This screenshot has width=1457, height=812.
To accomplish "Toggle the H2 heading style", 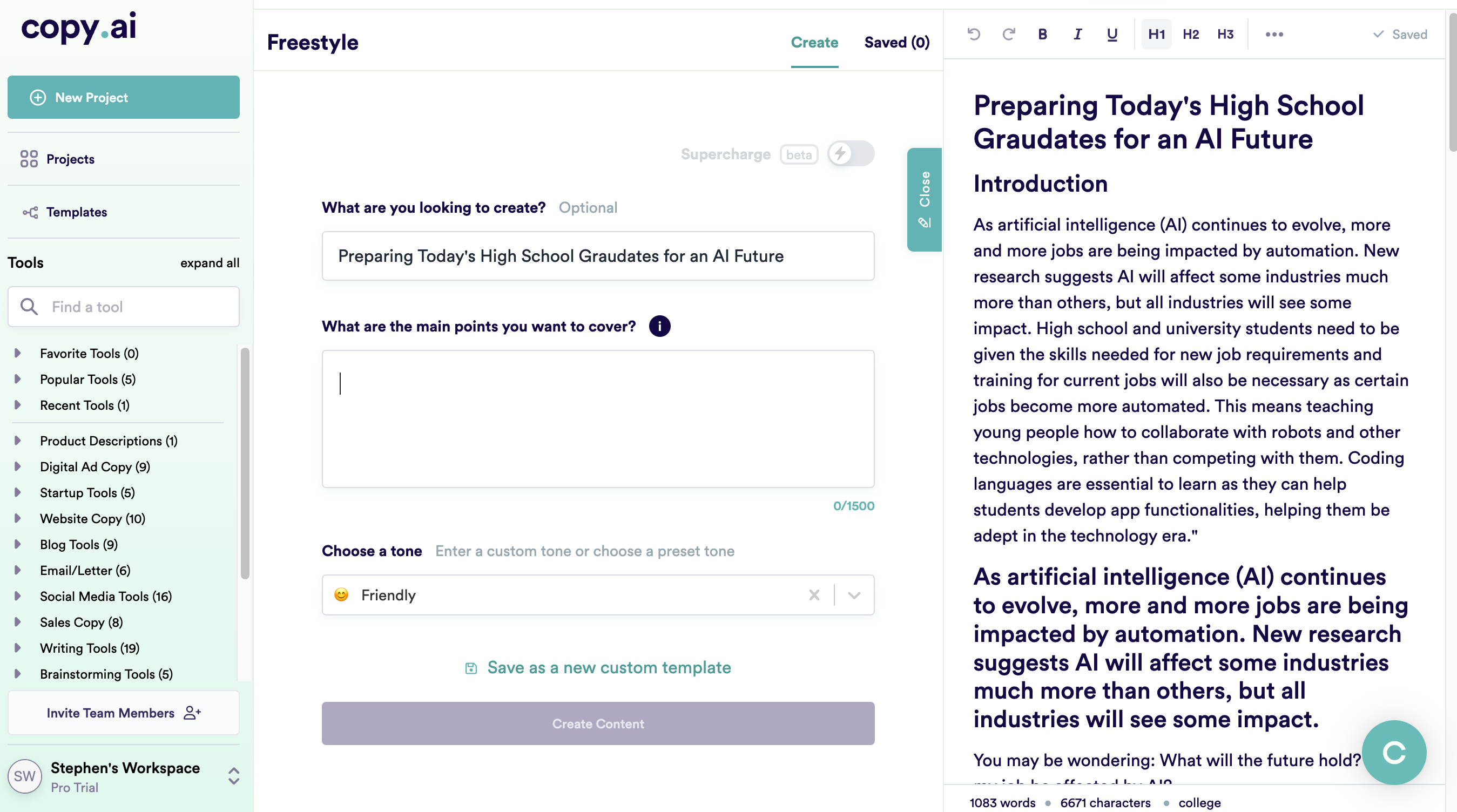I will [1191, 35].
